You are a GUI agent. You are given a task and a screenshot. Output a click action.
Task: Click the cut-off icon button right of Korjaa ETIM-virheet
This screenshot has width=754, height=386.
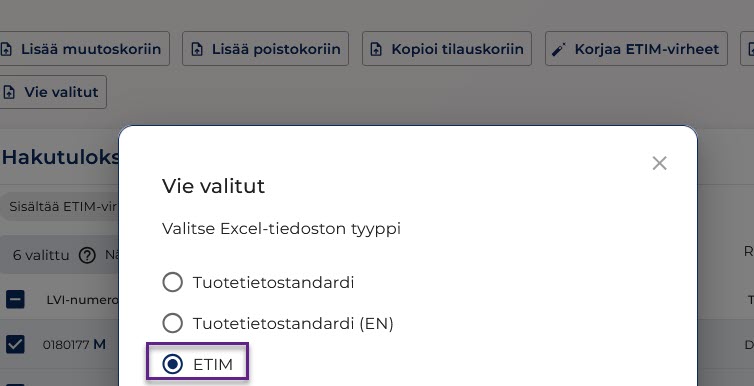747,49
